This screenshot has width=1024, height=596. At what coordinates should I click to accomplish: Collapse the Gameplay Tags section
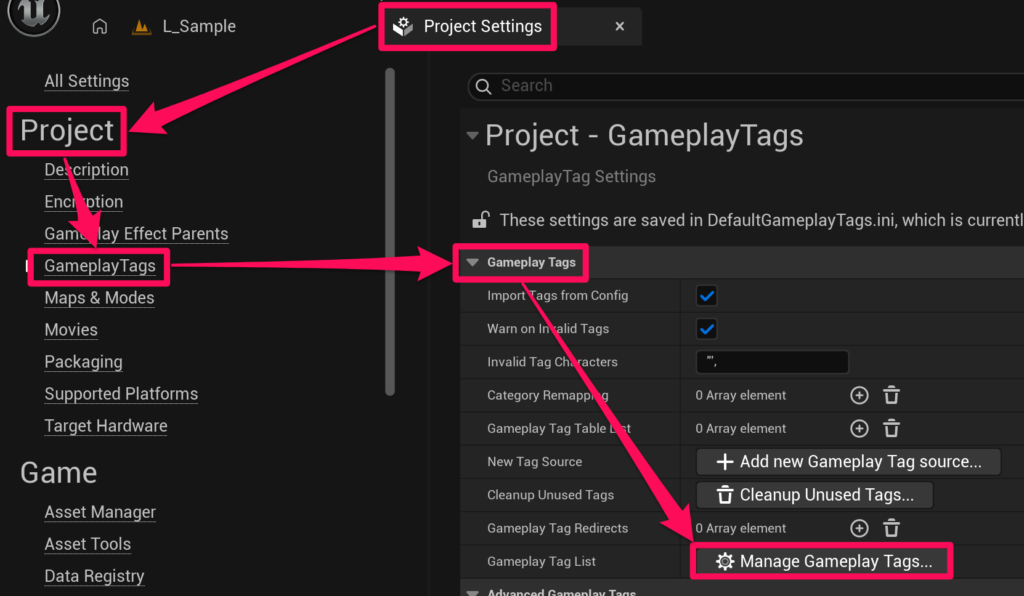(473, 263)
